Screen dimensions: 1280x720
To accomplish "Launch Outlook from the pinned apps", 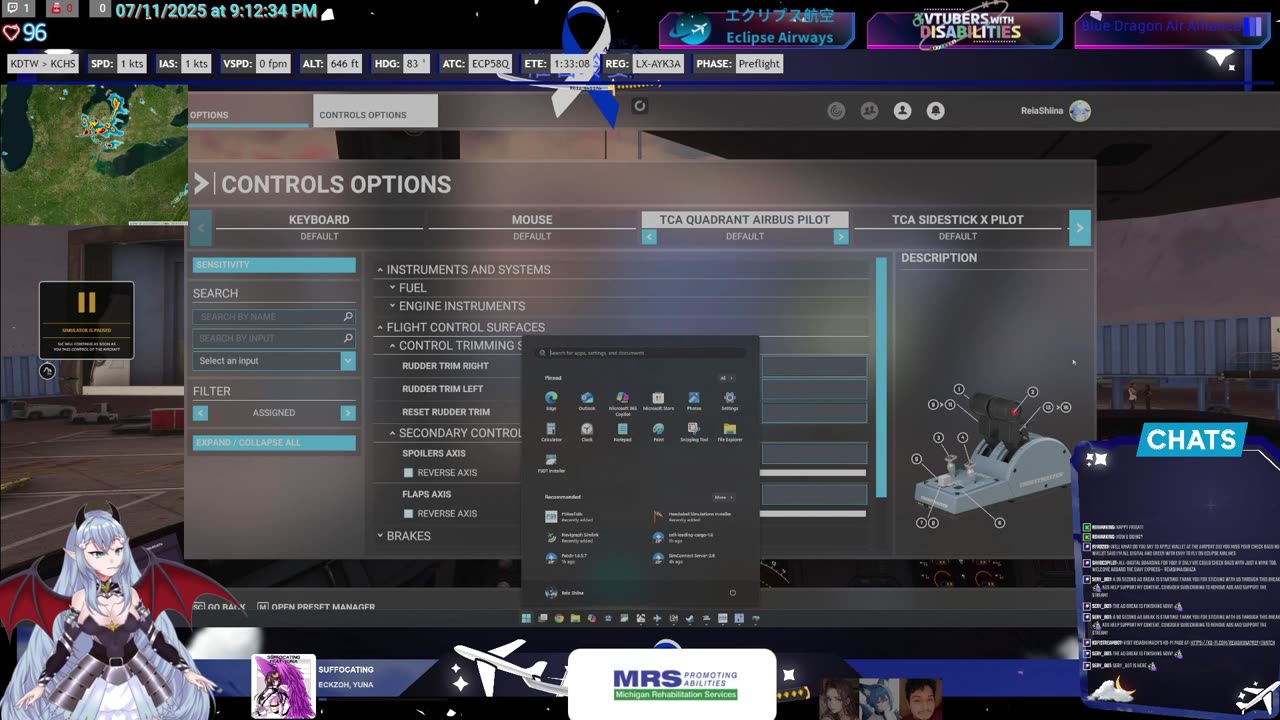I will [x=587, y=400].
